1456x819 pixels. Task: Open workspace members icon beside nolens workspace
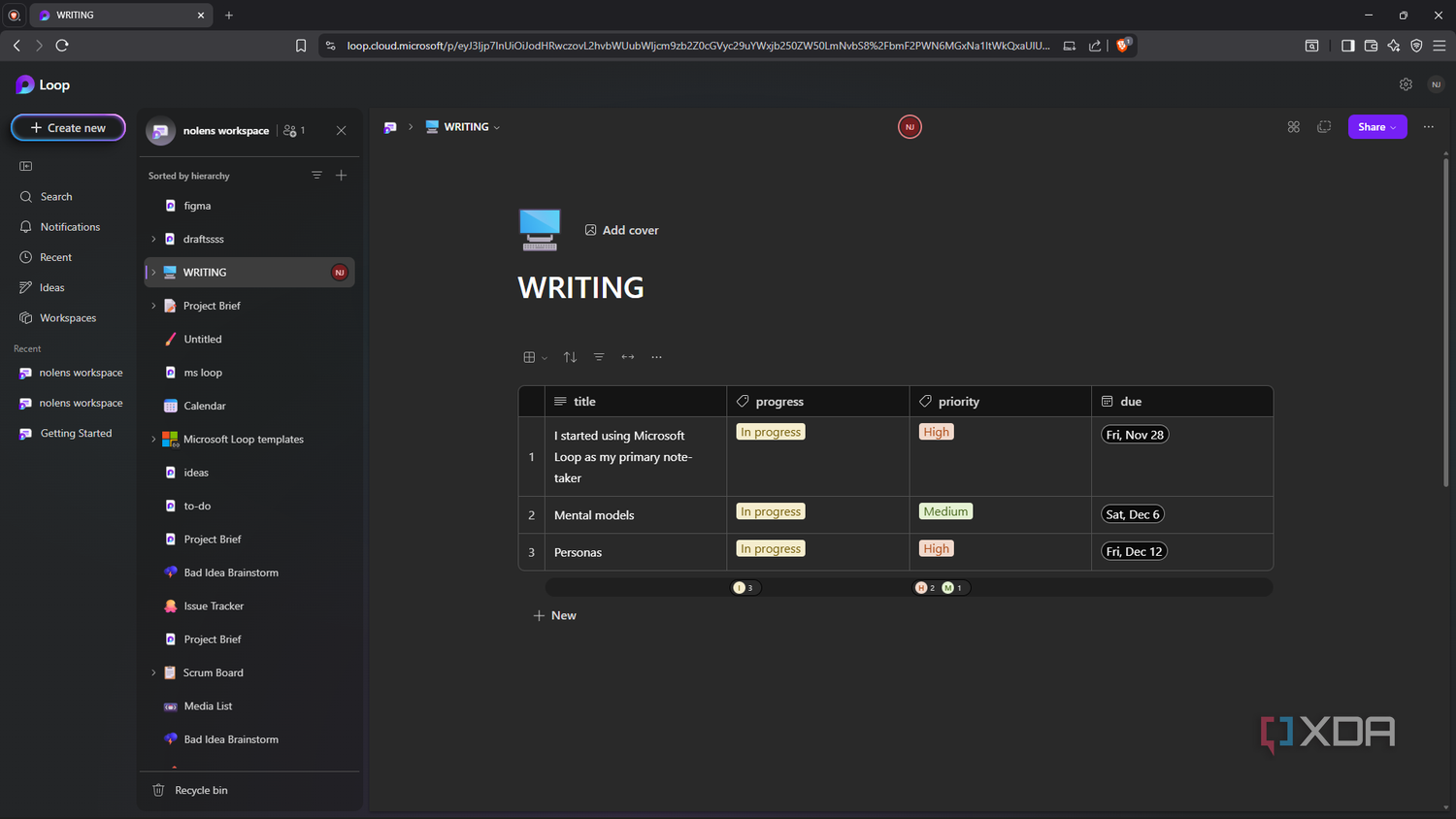294,130
